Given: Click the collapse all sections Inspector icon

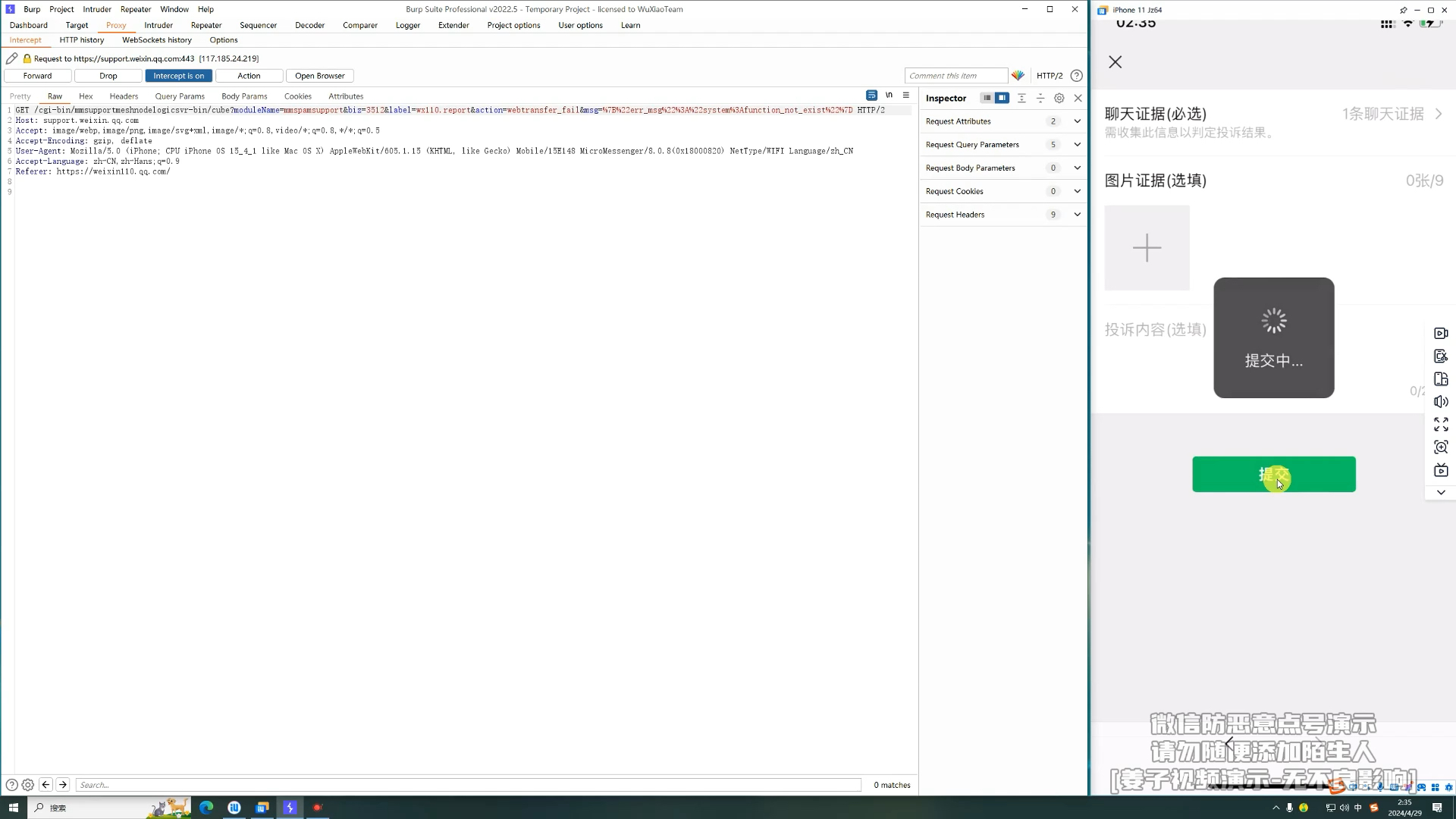Looking at the screenshot, I should [1040, 98].
